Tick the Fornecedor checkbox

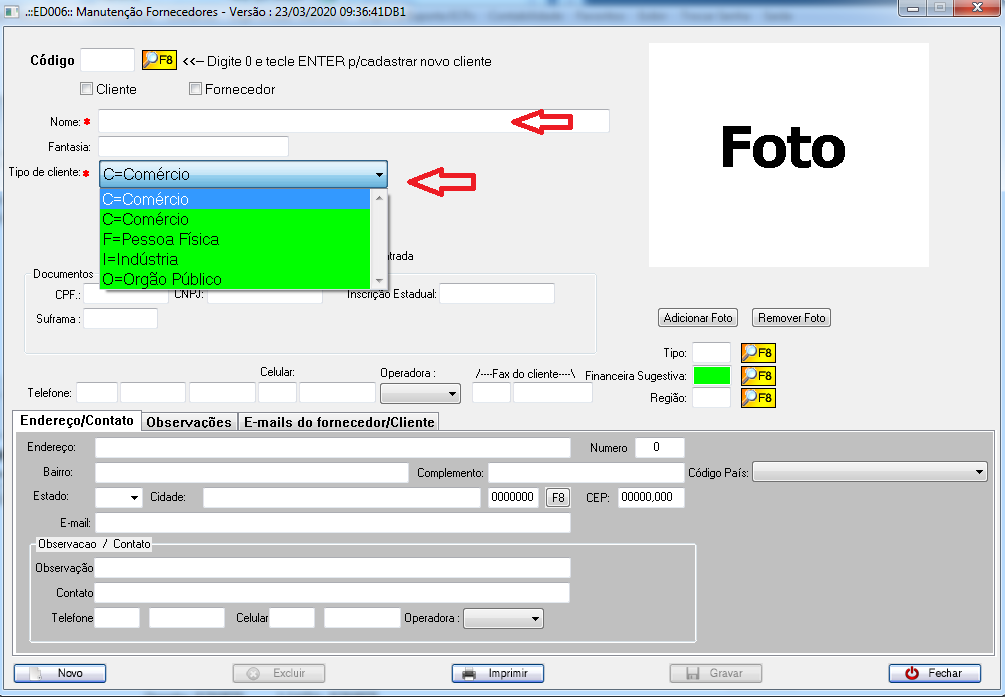[196, 89]
